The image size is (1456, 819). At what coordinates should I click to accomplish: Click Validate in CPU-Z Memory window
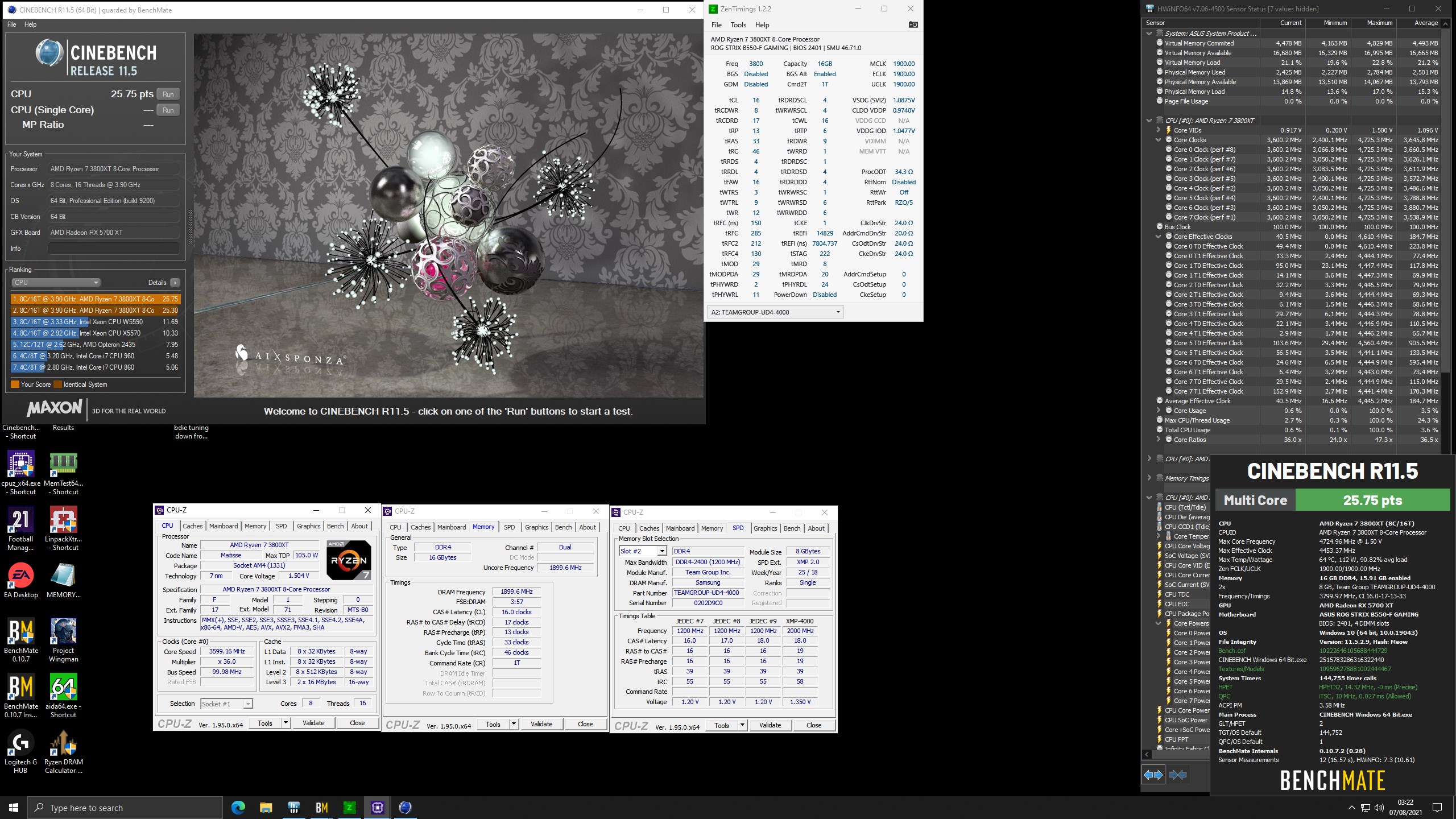coord(541,724)
